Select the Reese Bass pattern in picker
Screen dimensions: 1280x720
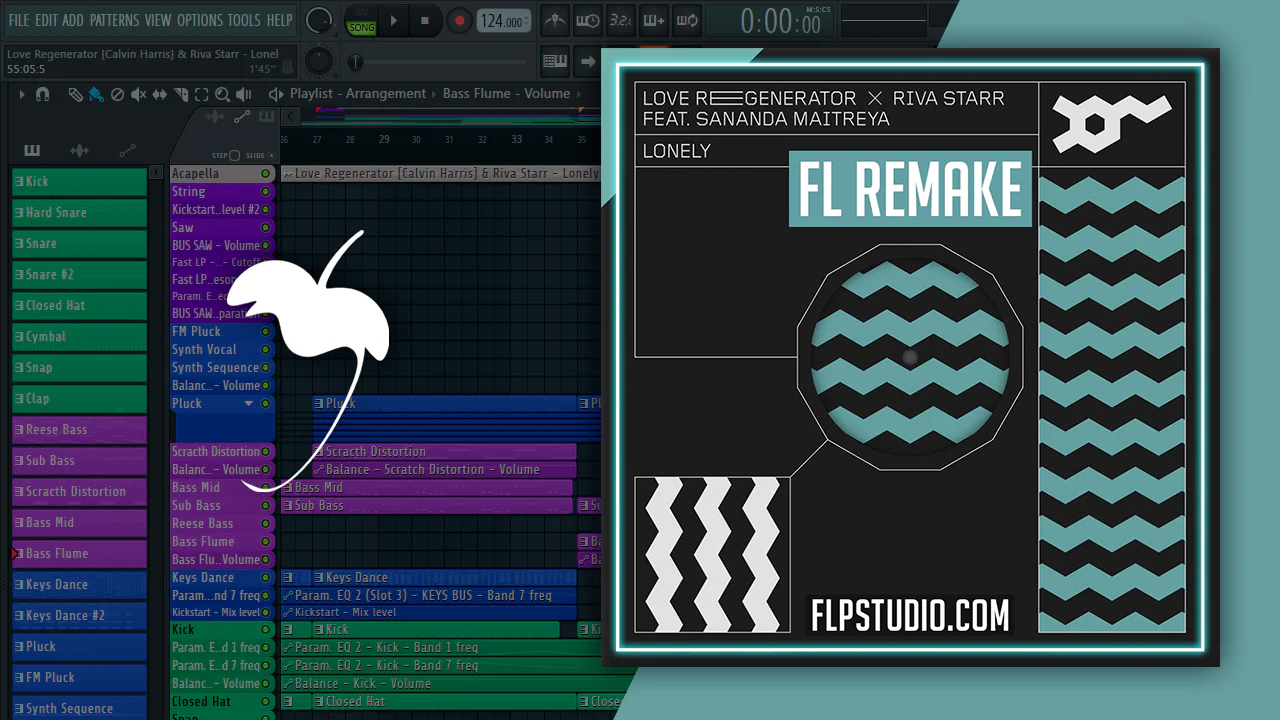[79, 430]
